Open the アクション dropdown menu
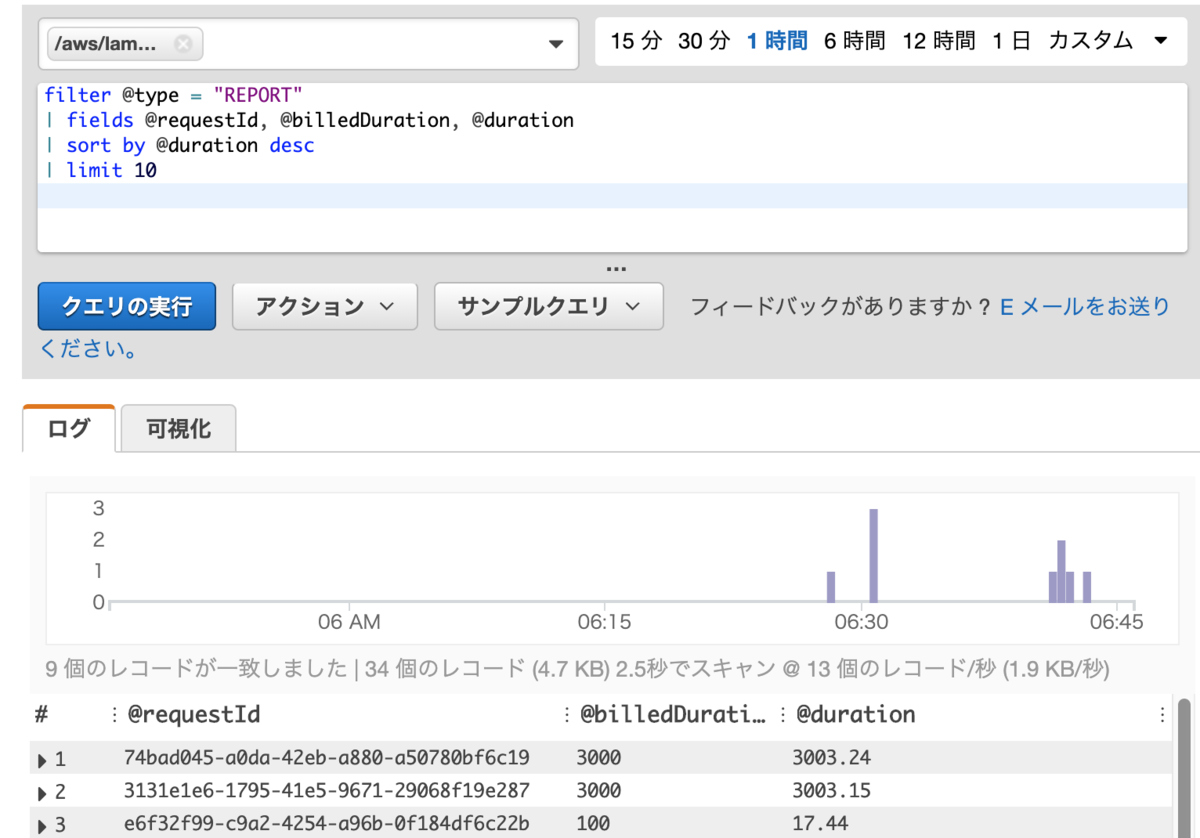Screen dimensions: 1200x838 click(x=325, y=306)
